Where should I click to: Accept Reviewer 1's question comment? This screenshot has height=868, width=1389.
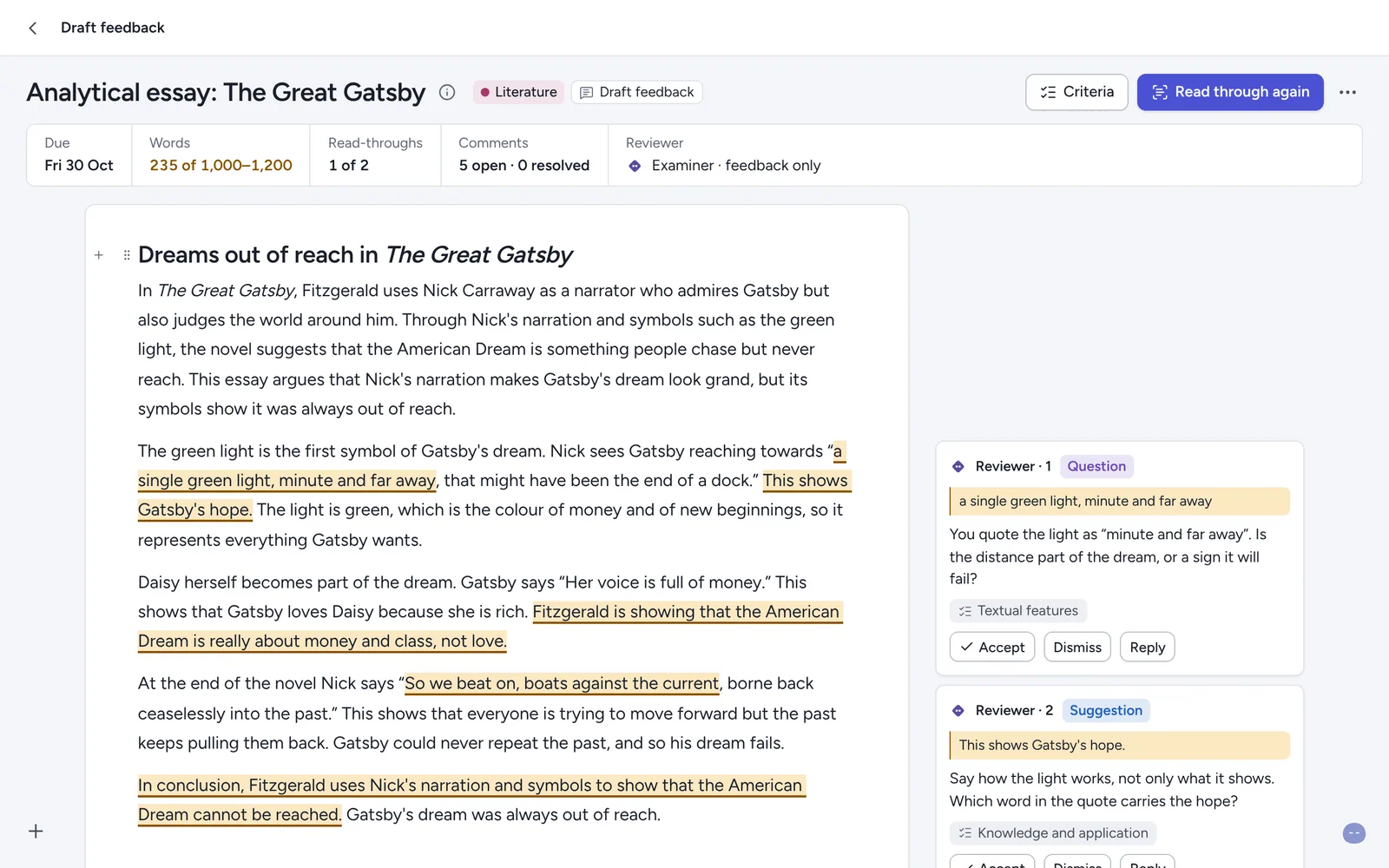(992, 648)
